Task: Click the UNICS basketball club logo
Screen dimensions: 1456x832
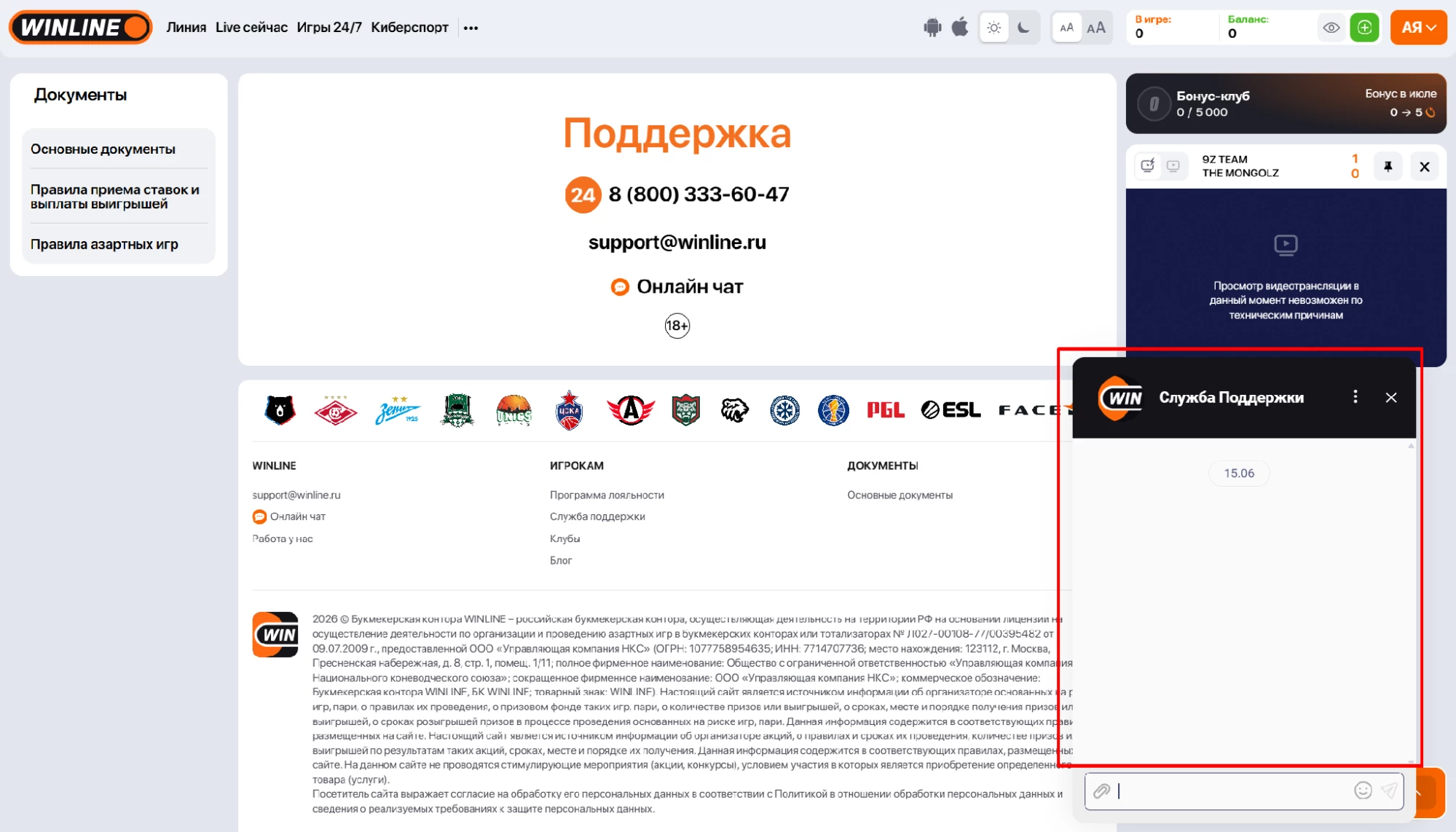Action: (513, 410)
